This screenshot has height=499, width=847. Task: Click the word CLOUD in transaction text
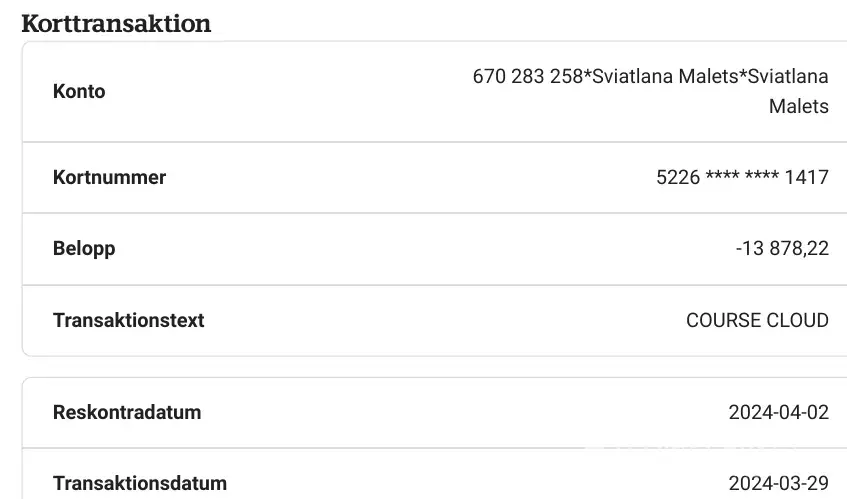click(797, 320)
